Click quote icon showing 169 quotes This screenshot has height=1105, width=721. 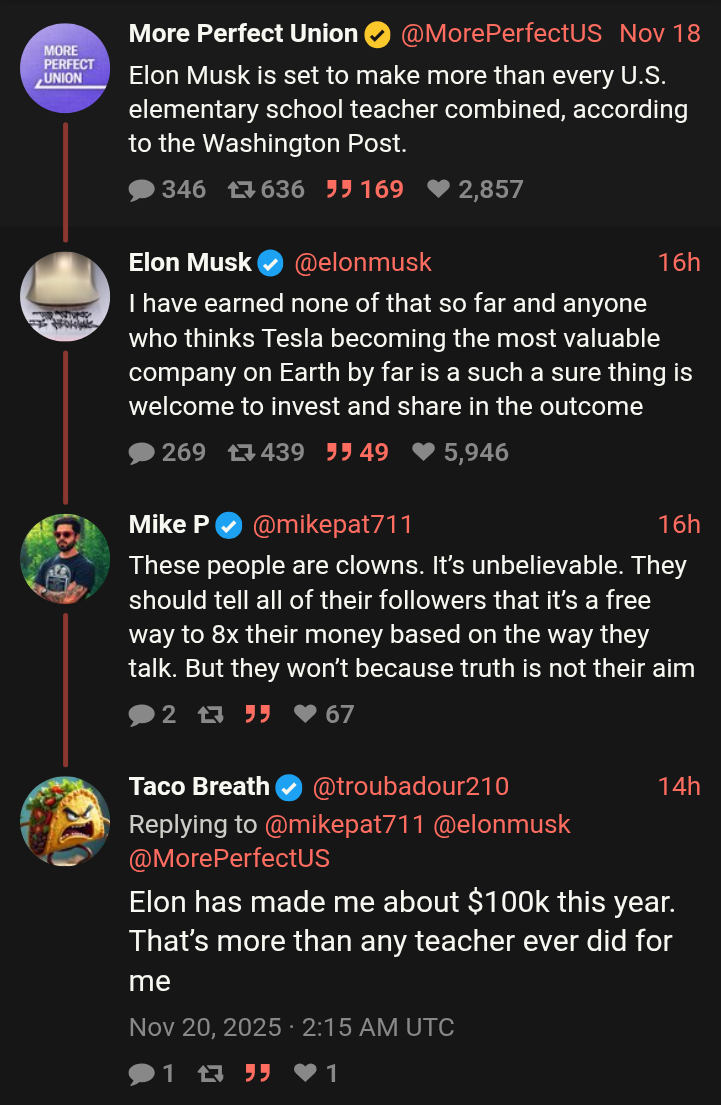click(x=340, y=189)
